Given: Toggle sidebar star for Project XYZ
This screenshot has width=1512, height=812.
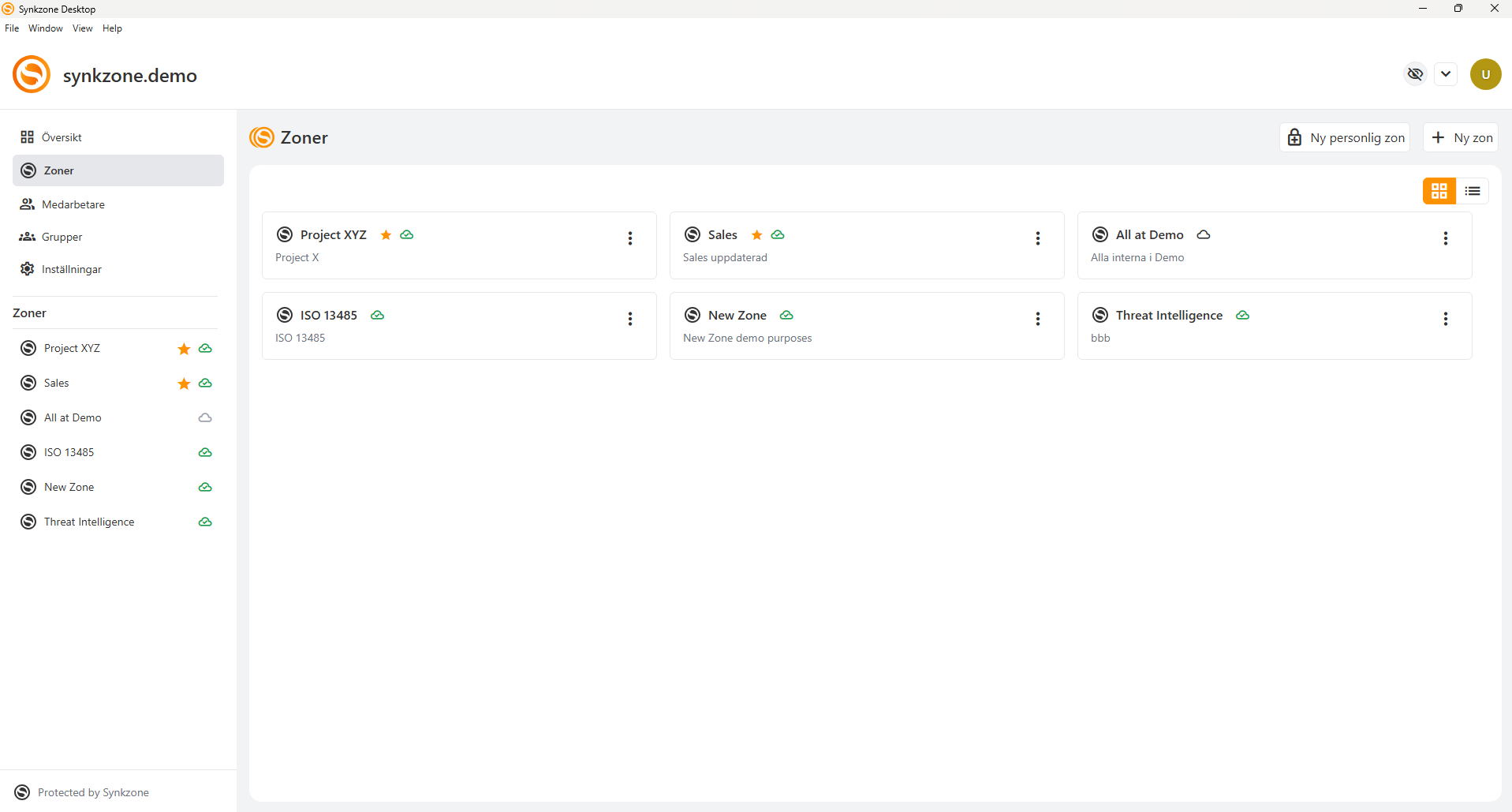Looking at the screenshot, I should pyautogui.click(x=184, y=349).
